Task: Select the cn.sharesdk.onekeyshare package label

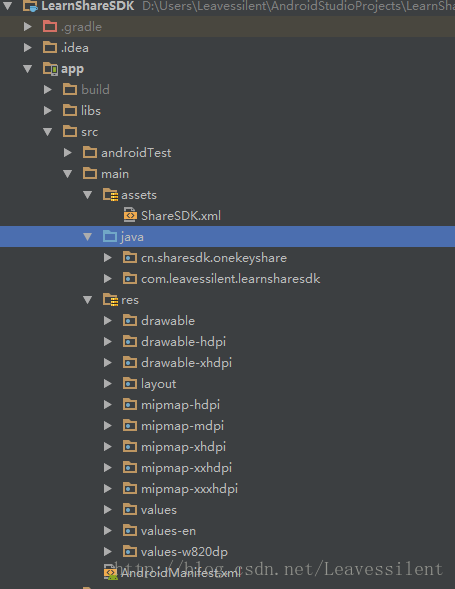Action: click(214, 258)
